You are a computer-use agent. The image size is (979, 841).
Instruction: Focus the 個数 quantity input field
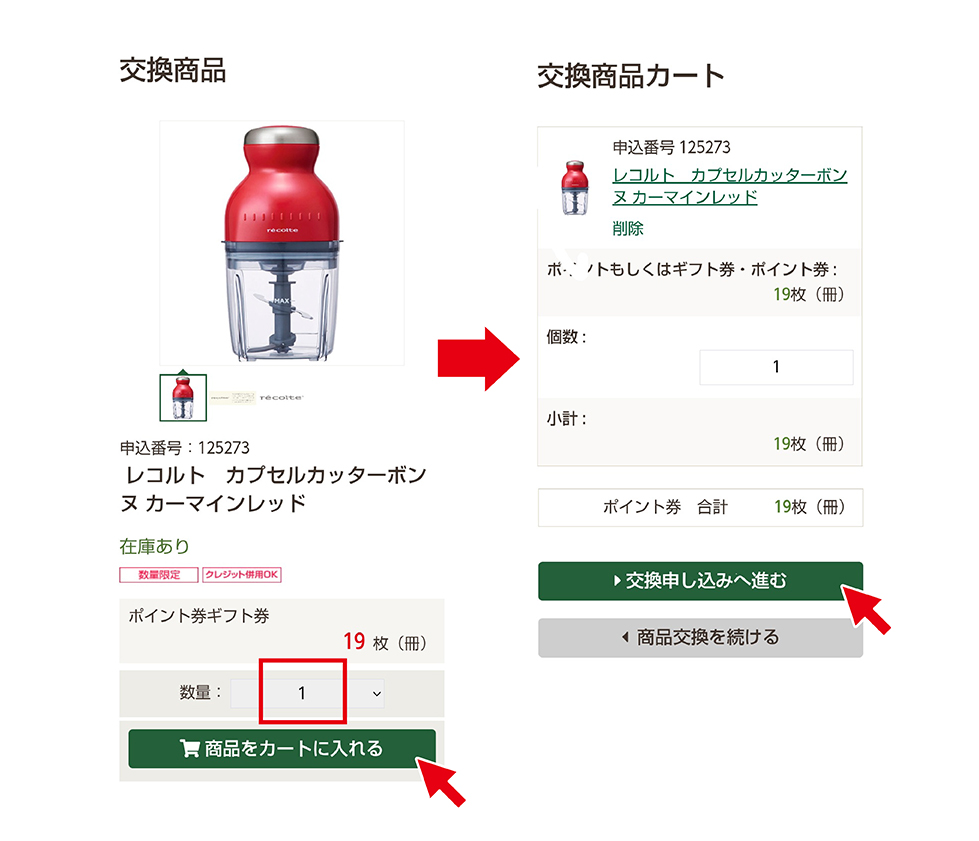pos(776,367)
